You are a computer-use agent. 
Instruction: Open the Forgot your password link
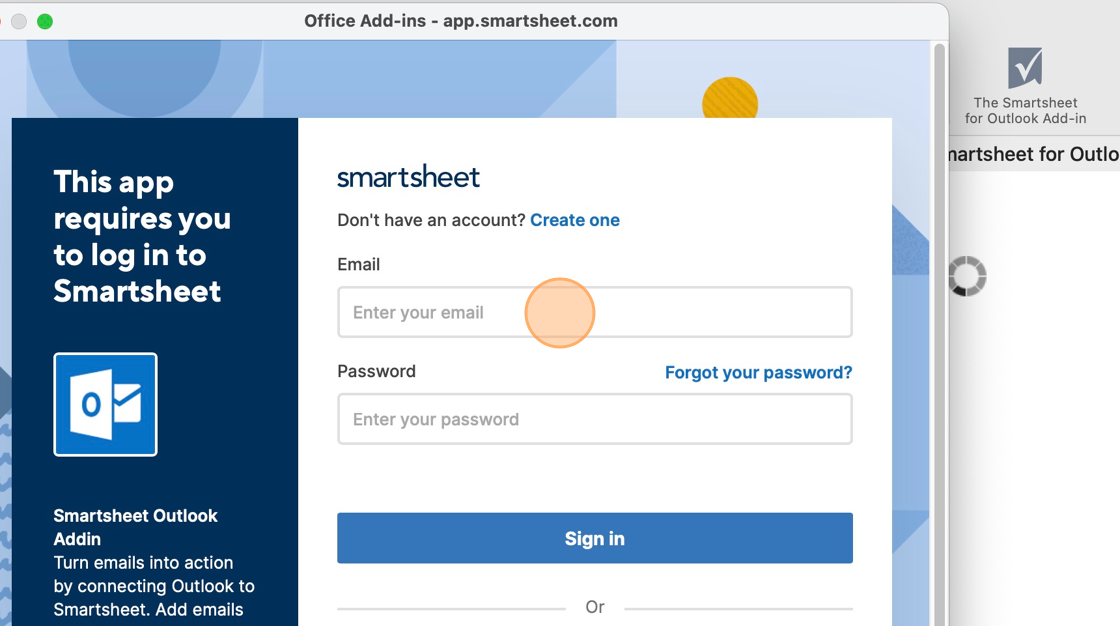click(x=759, y=372)
